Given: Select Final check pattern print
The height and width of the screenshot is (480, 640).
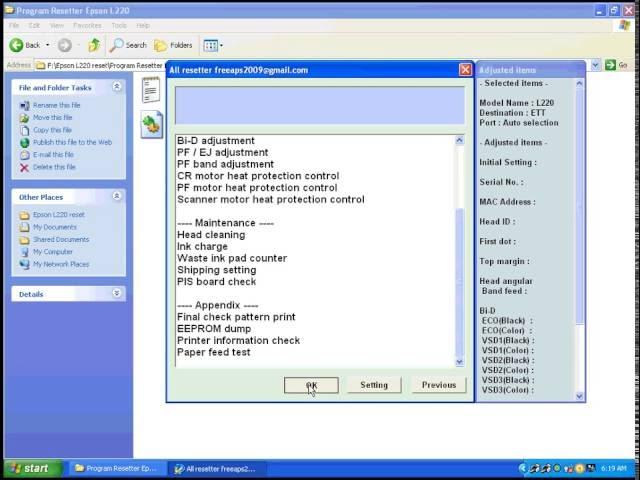Looking at the screenshot, I should [236, 317].
